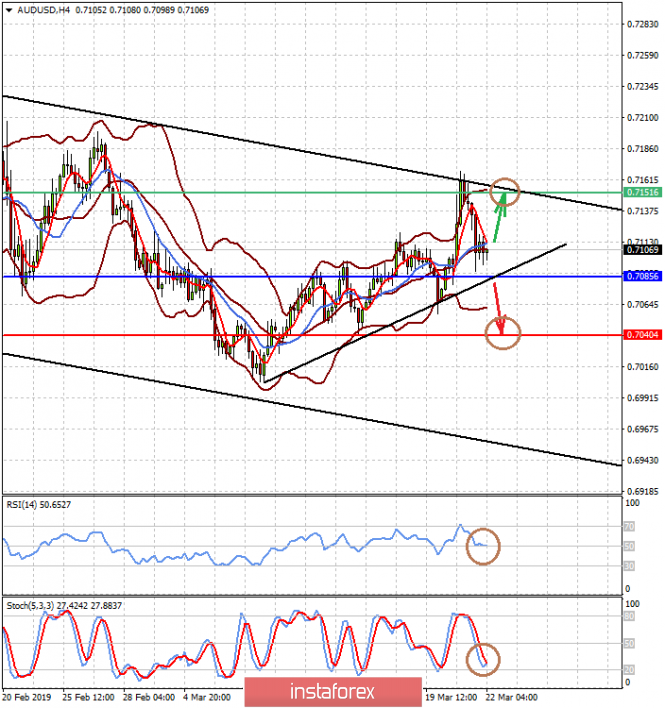Open the instaforex logo banner

click(x=333, y=692)
